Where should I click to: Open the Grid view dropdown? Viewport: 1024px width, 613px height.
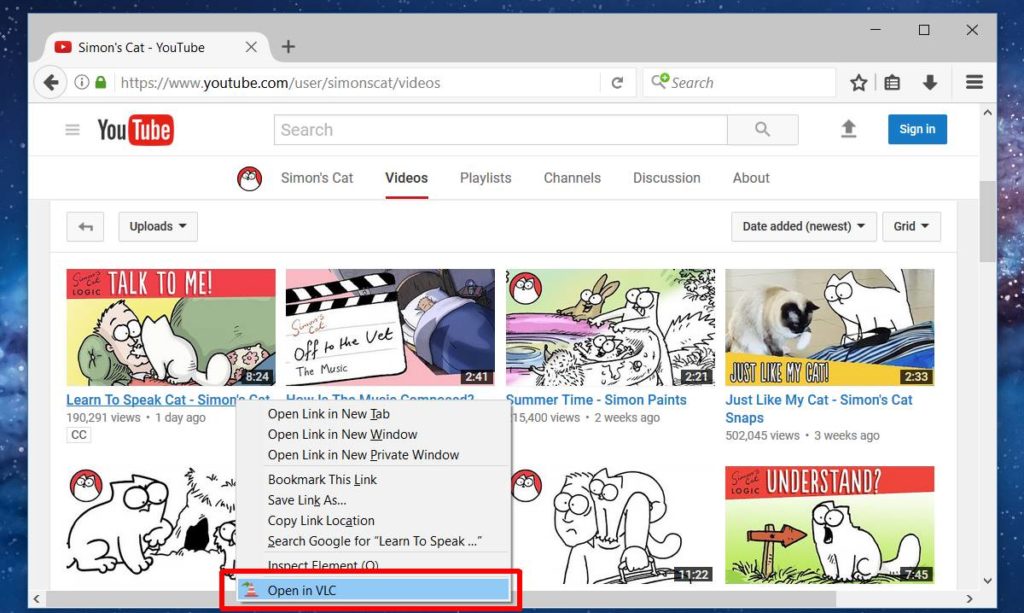tap(911, 226)
